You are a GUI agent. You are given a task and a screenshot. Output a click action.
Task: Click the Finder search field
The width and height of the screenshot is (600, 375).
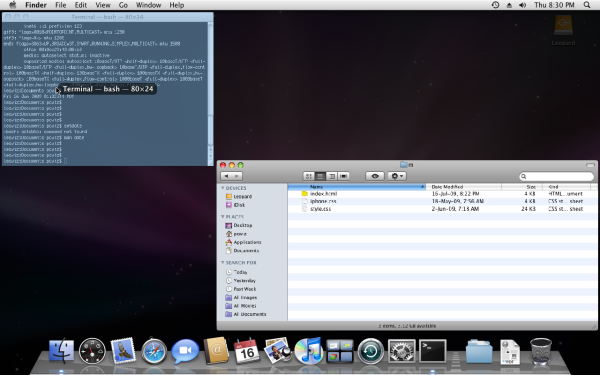(x=556, y=176)
